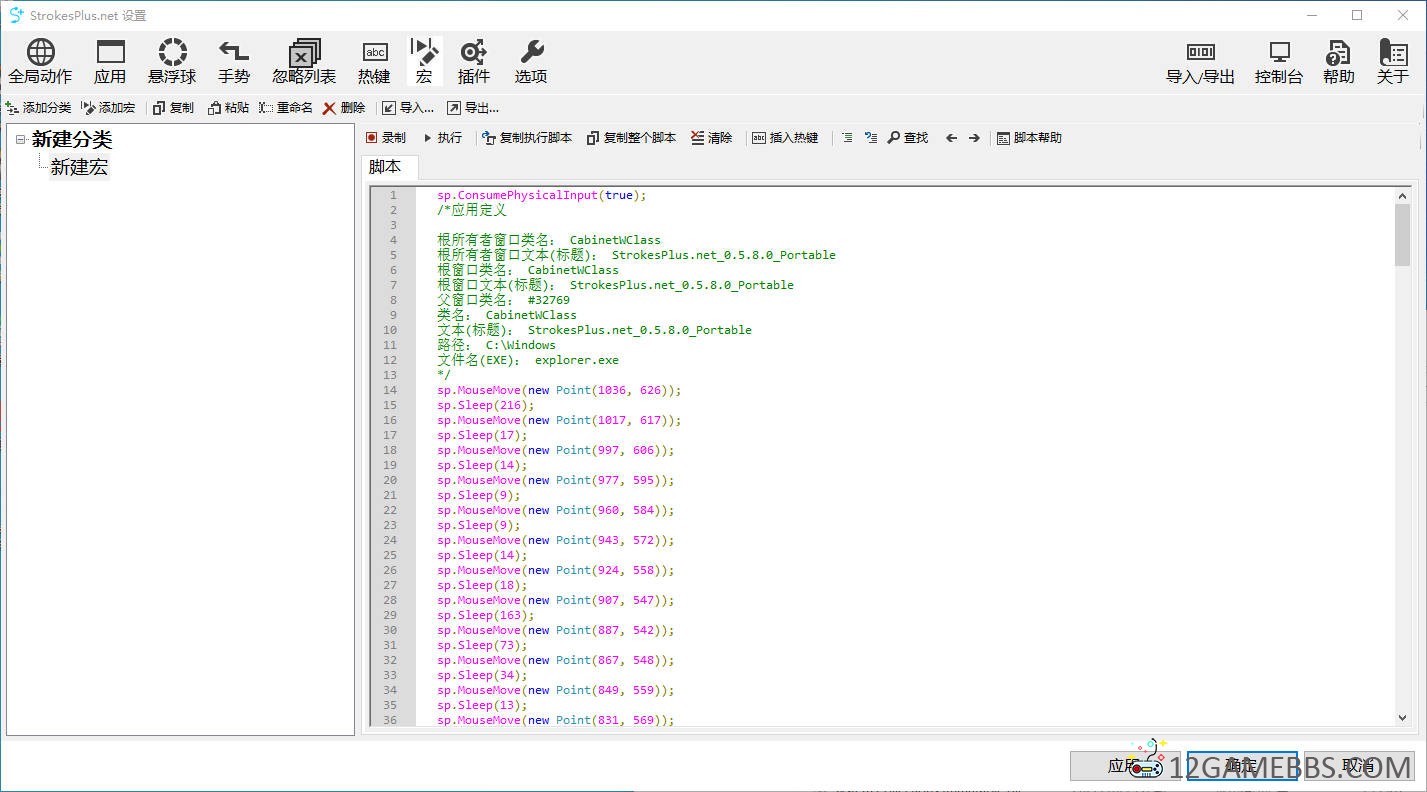Click 查找 find in script
The image size is (1427, 792).
point(908,138)
